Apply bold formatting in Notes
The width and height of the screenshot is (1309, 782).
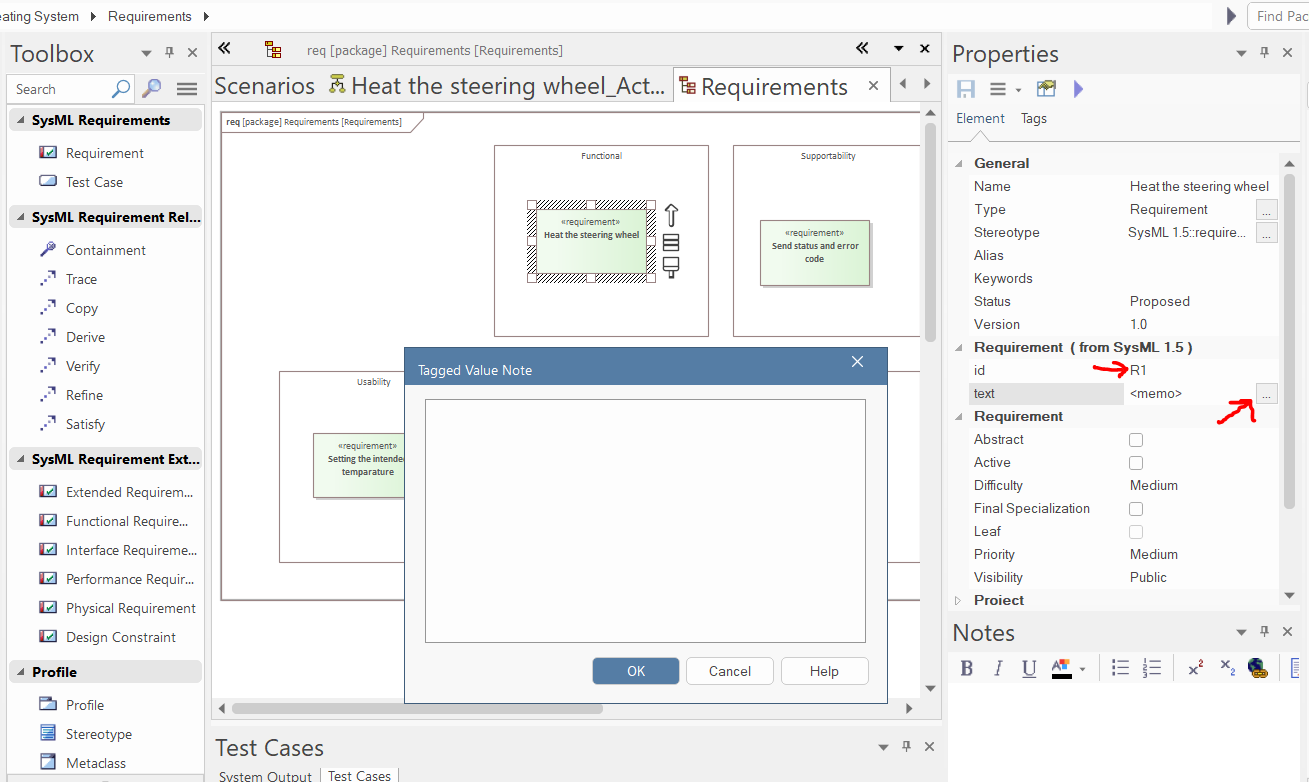coord(967,669)
